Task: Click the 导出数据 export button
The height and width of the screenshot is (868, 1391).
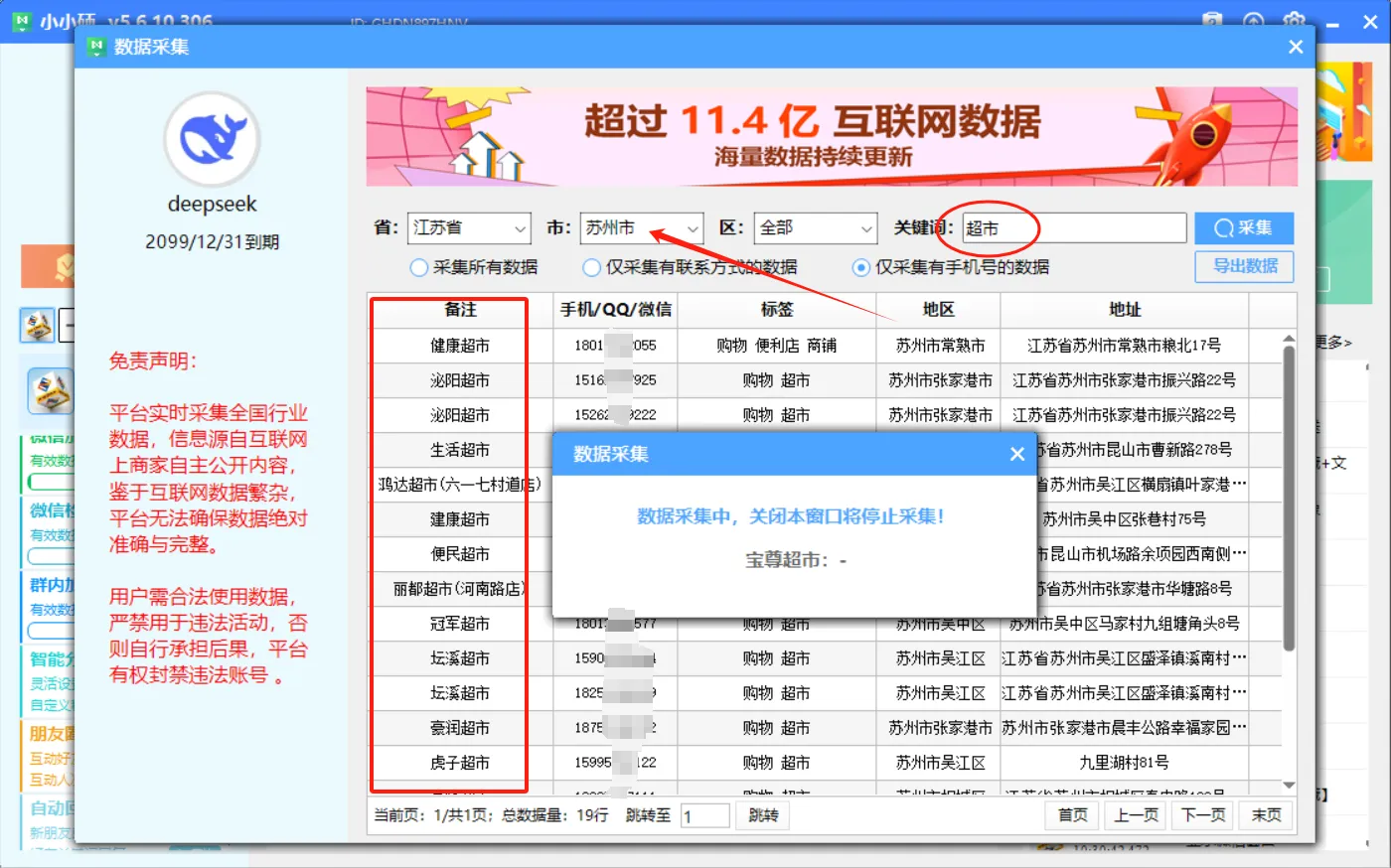Action: (x=1244, y=266)
